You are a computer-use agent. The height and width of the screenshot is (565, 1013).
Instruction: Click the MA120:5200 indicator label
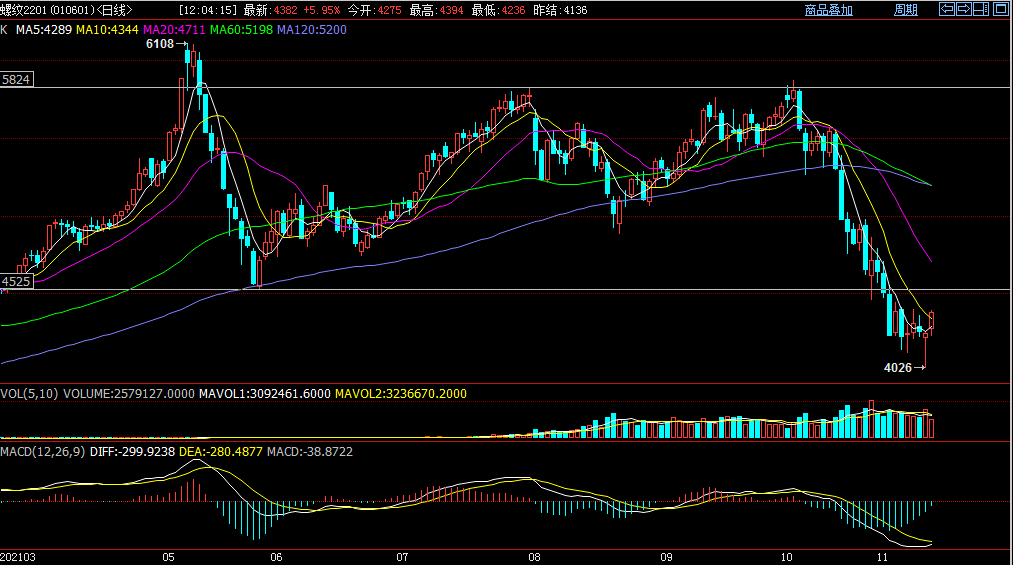click(311, 30)
